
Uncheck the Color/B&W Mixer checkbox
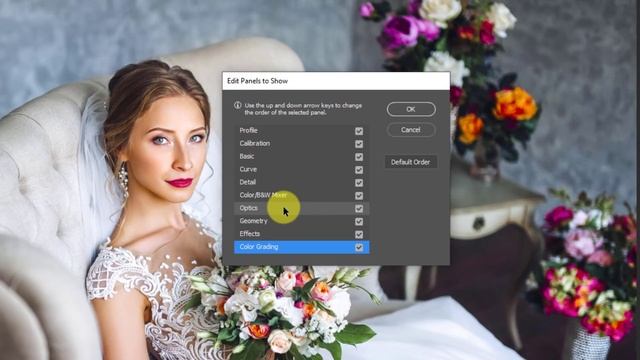(359, 196)
